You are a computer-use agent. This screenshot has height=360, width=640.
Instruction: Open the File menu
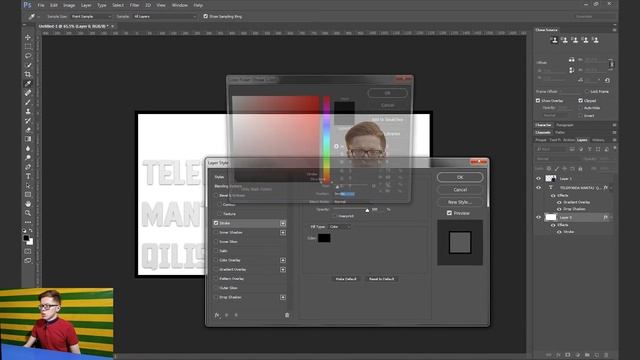[x=41, y=5]
